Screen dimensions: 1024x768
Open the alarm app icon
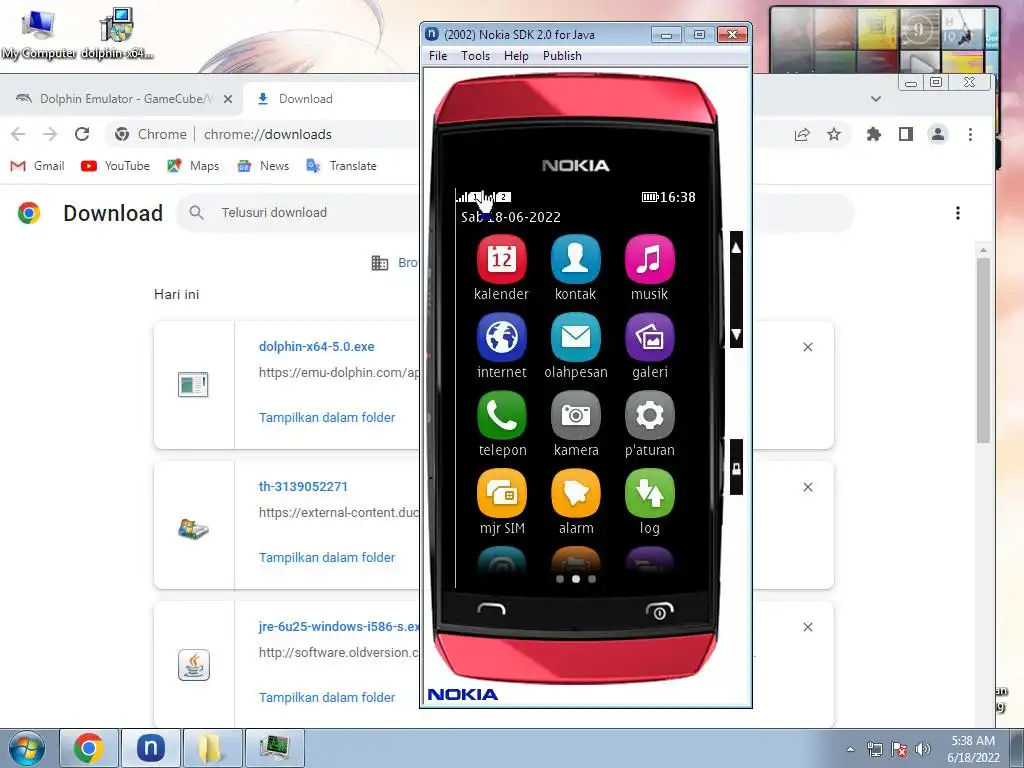tap(575, 494)
